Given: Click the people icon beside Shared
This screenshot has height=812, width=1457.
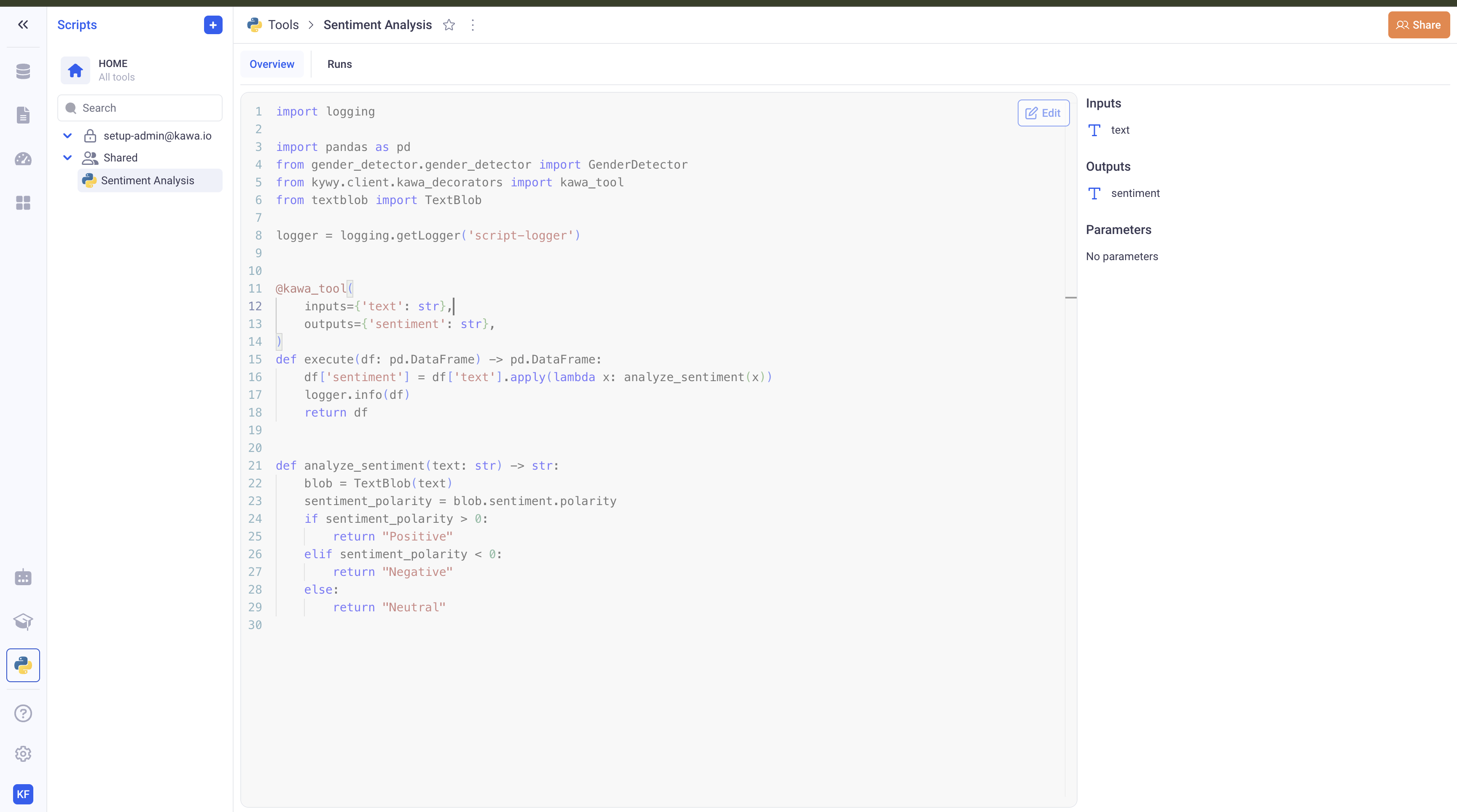Looking at the screenshot, I should click(90, 158).
